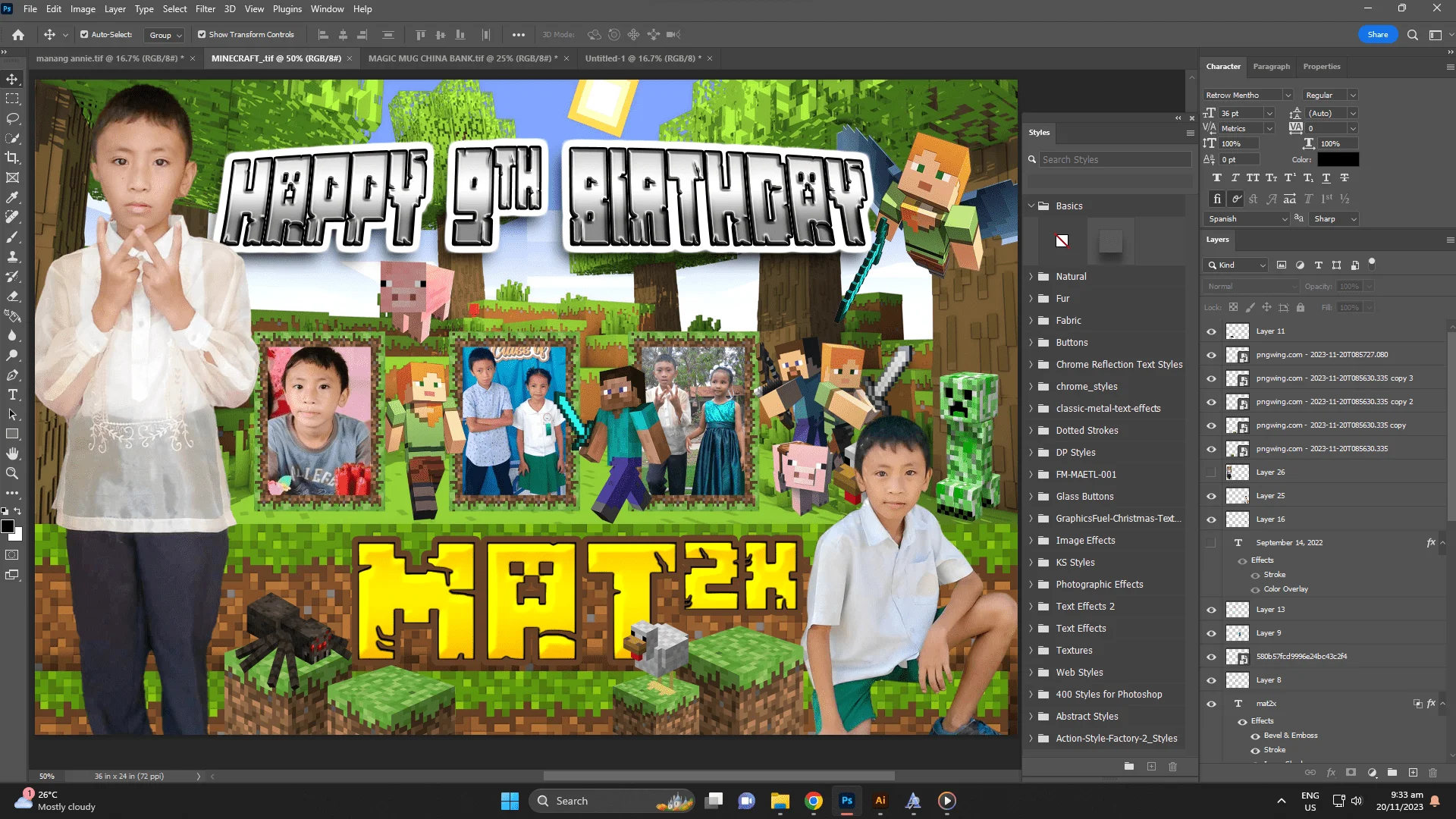Collapse the Basics styles folder
The image size is (1456, 819).
1031,206
